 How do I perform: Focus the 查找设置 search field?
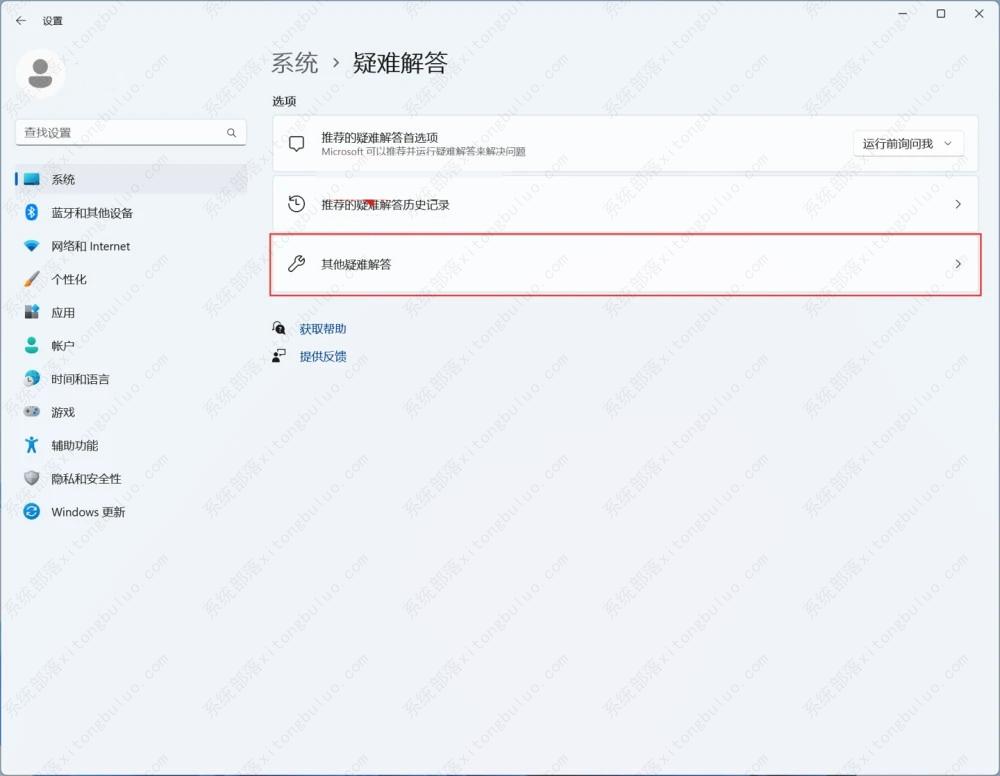pyautogui.click(x=120, y=133)
